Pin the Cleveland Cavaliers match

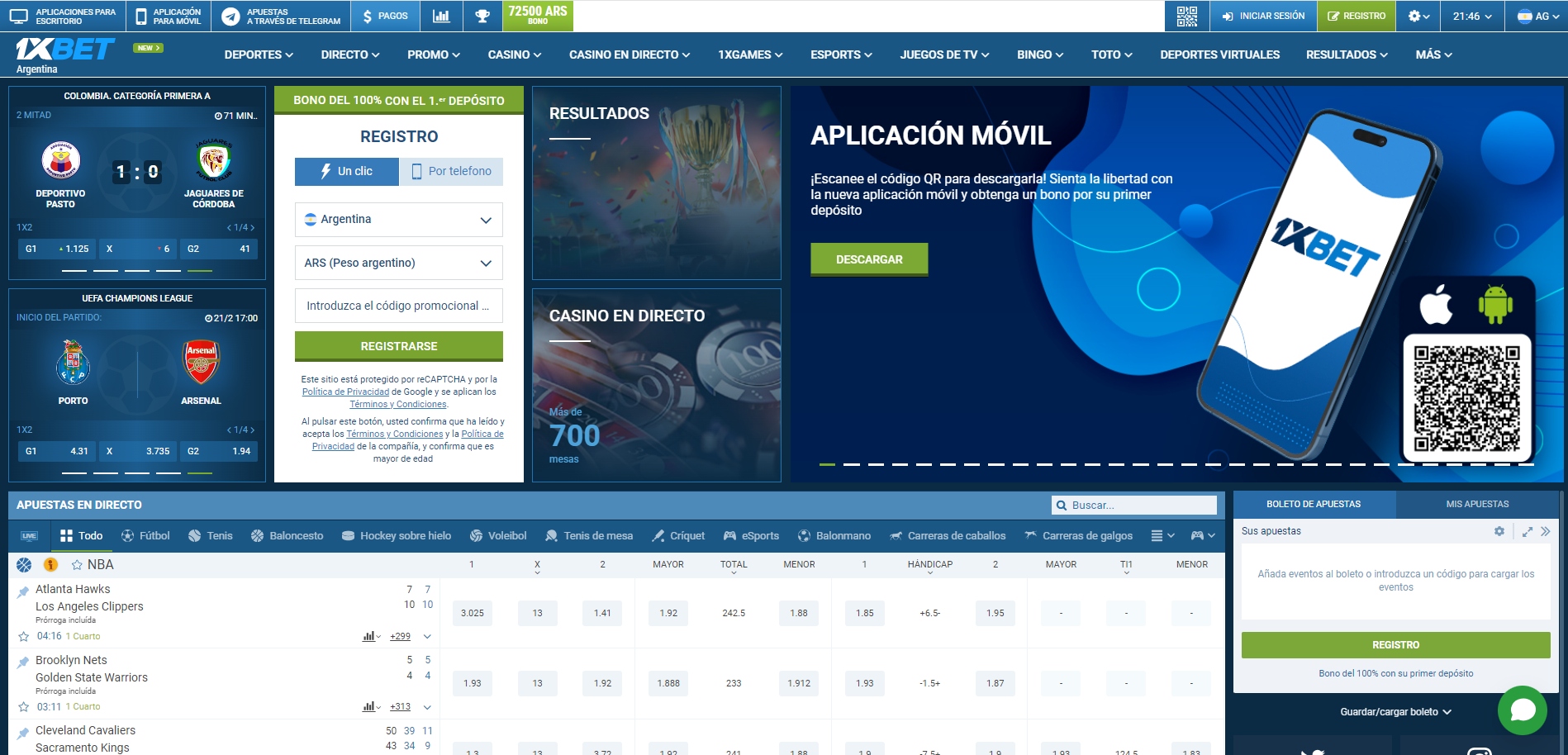tap(23, 734)
